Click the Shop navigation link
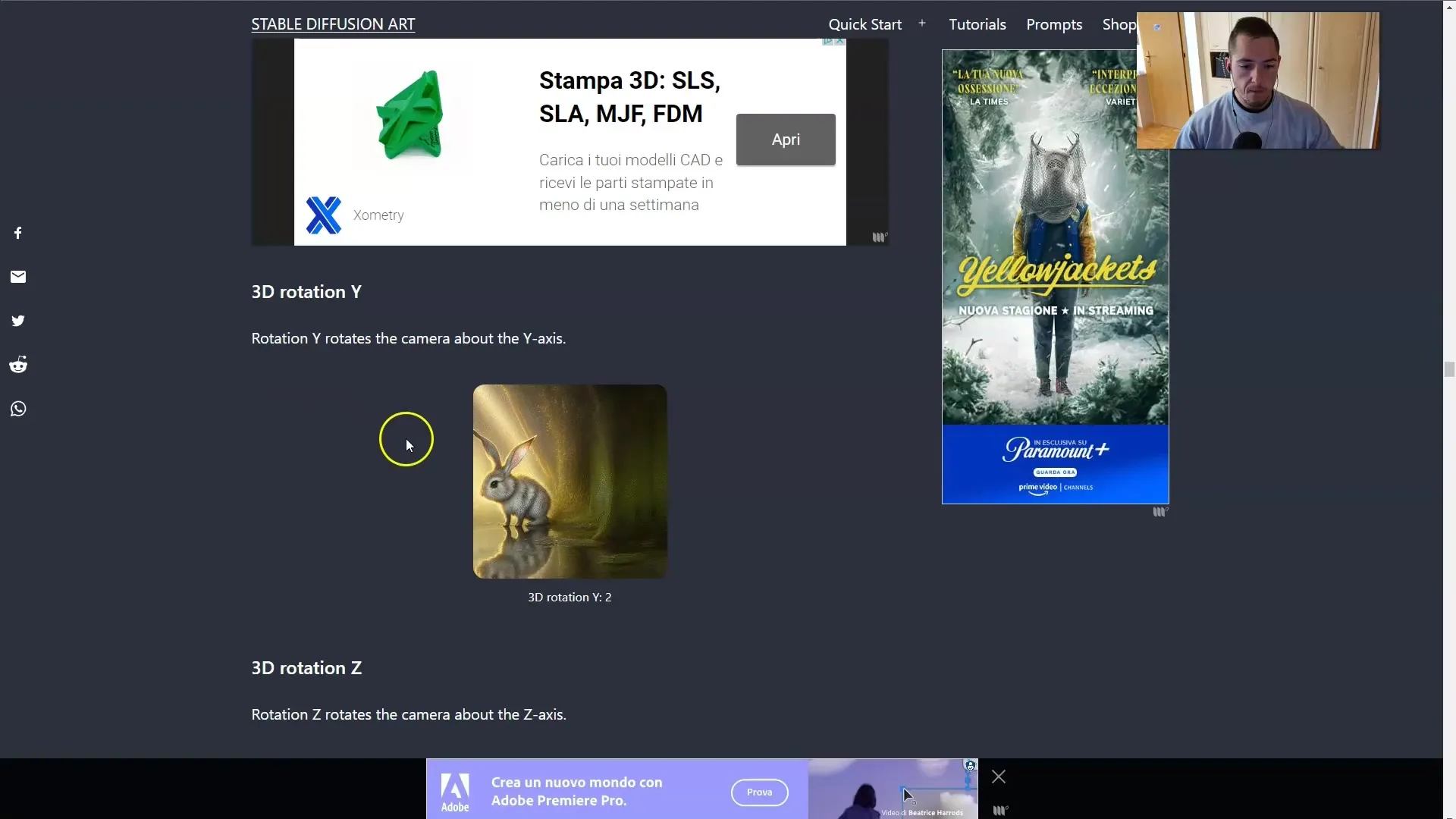 coord(1119,24)
